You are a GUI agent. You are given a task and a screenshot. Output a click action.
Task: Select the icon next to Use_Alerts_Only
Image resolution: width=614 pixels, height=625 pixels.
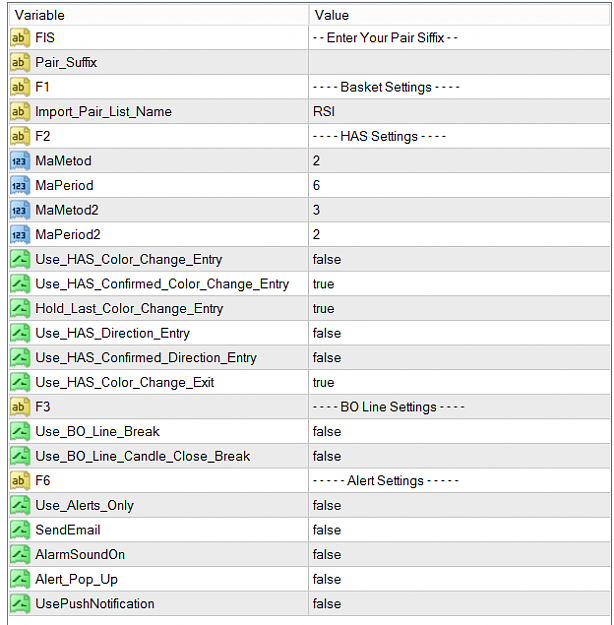[x=20, y=505]
